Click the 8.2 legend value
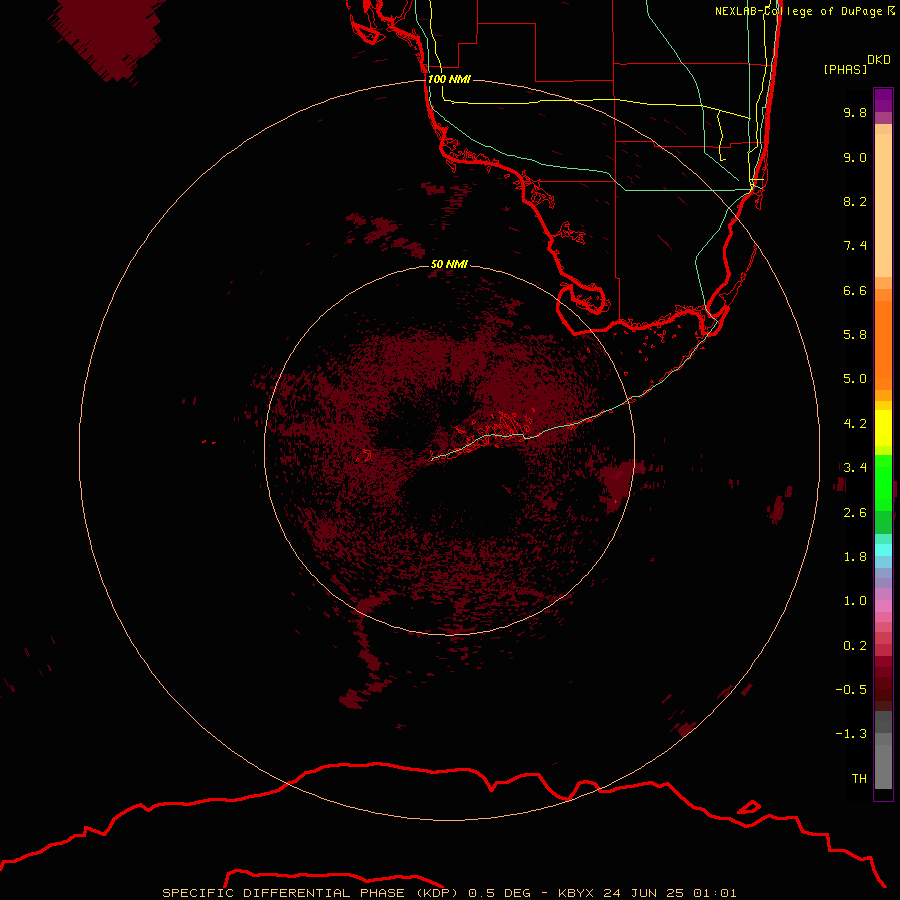 click(855, 201)
